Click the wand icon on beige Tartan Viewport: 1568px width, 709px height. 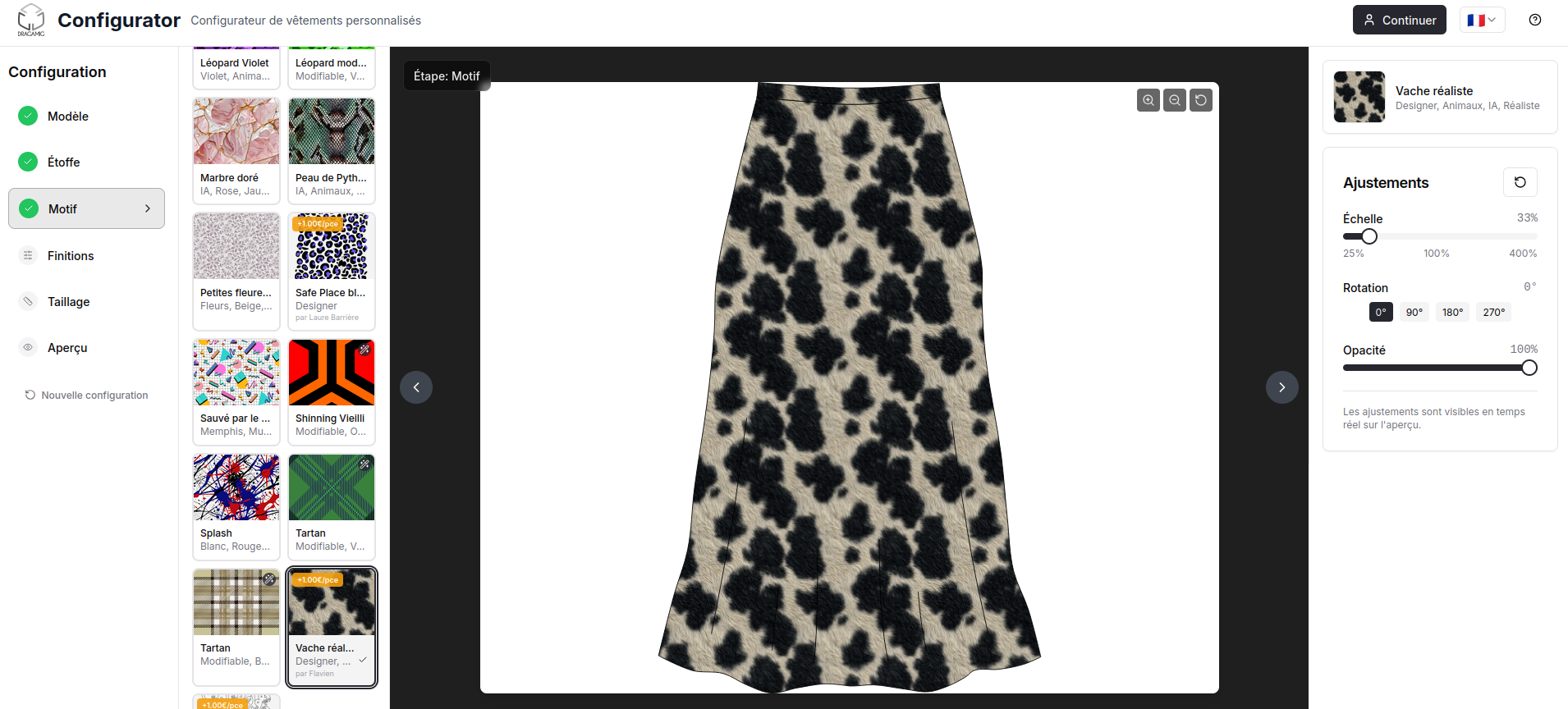[269, 579]
